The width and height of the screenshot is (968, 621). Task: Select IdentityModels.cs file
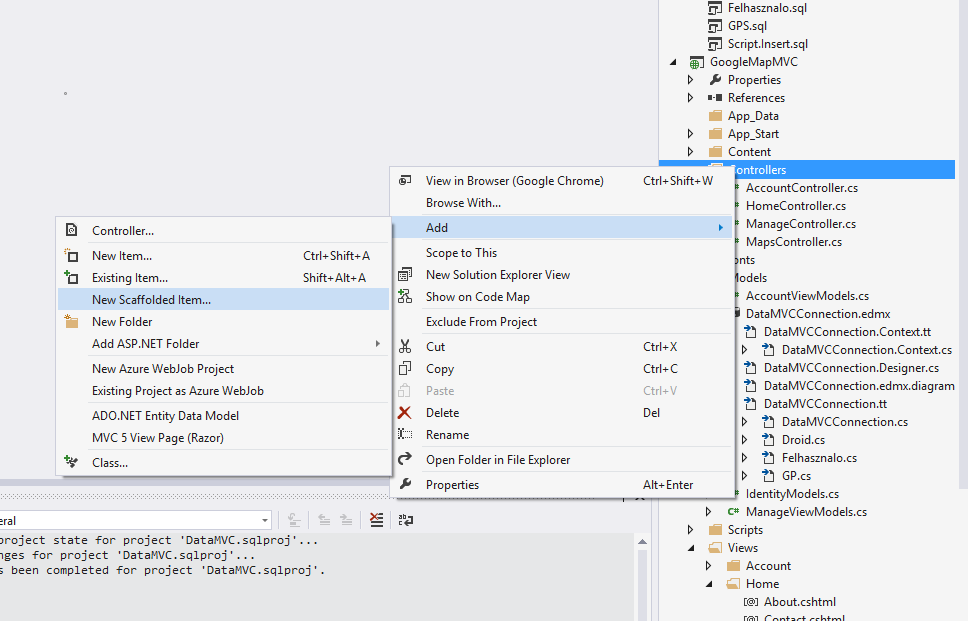coord(792,493)
